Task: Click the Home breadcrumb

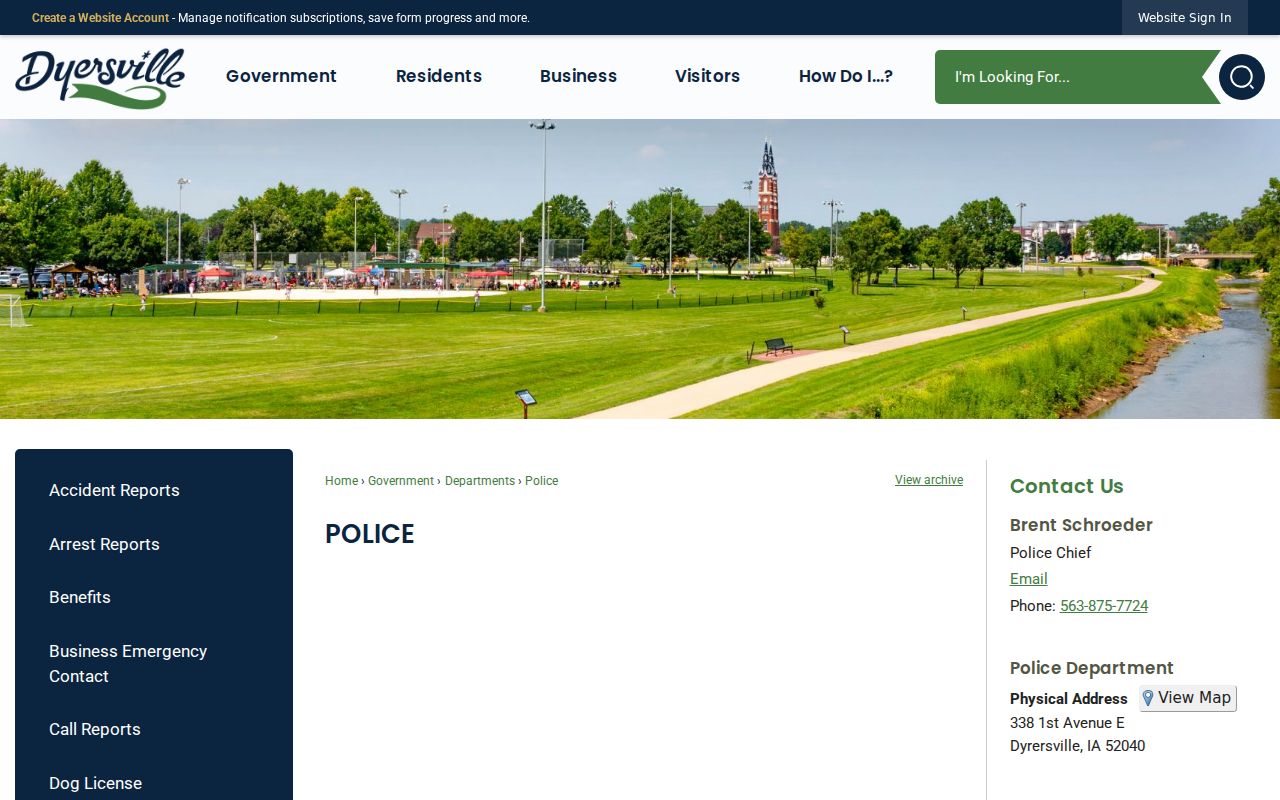Action: pos(341,481)
